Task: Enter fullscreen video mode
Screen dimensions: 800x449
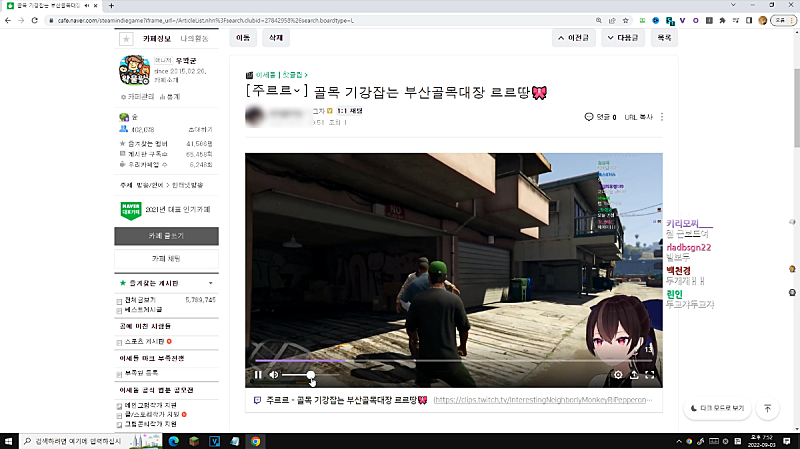Action: 649,375
